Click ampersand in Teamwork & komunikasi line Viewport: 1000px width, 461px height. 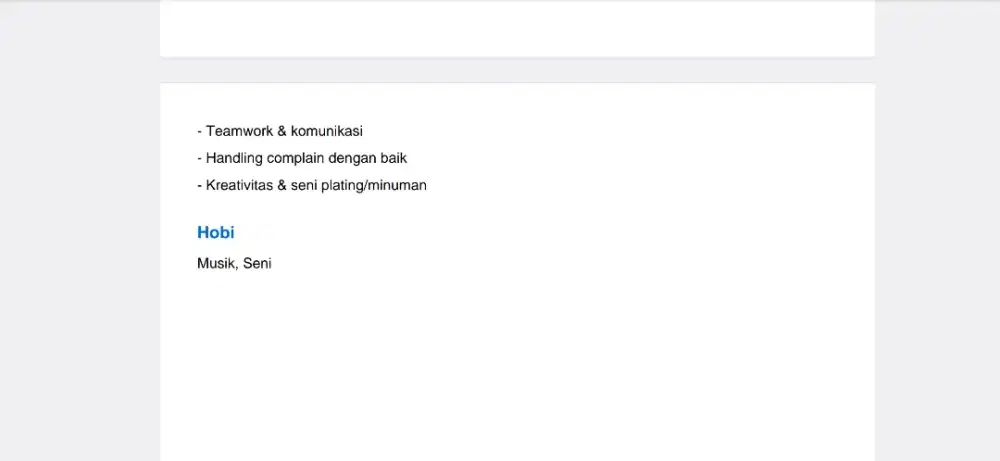pyautogui.click(x=282, y=131)
